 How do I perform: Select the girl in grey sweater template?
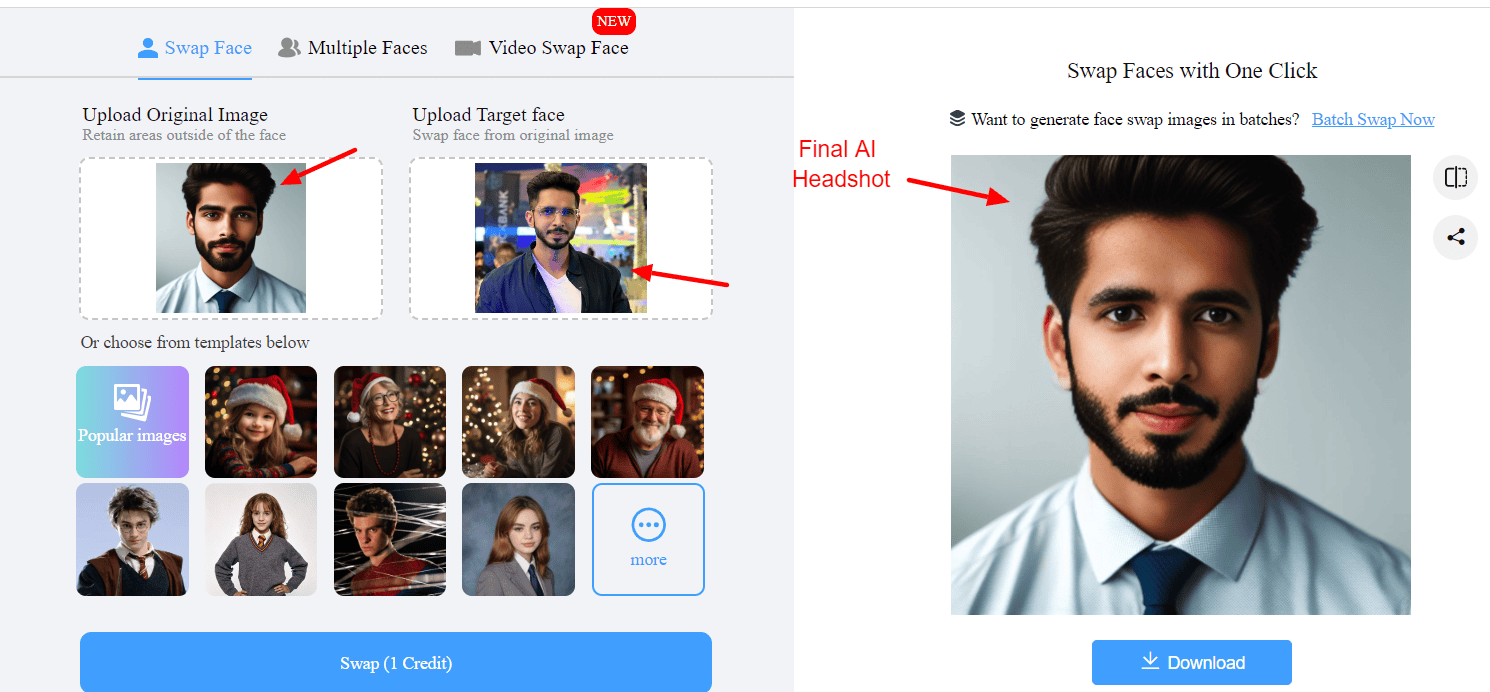pos(261,540)
